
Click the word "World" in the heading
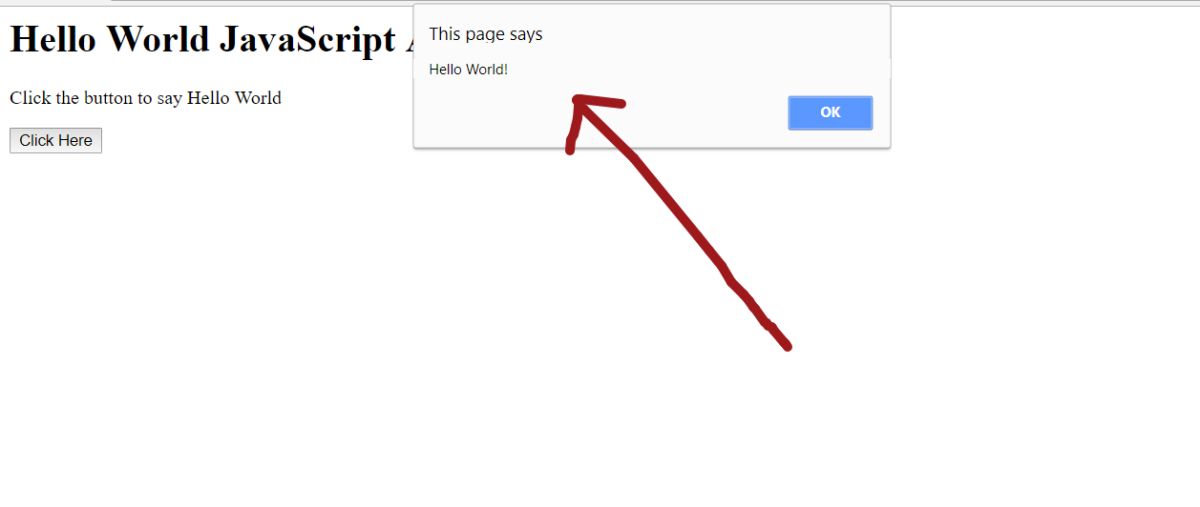click(158, 39)
